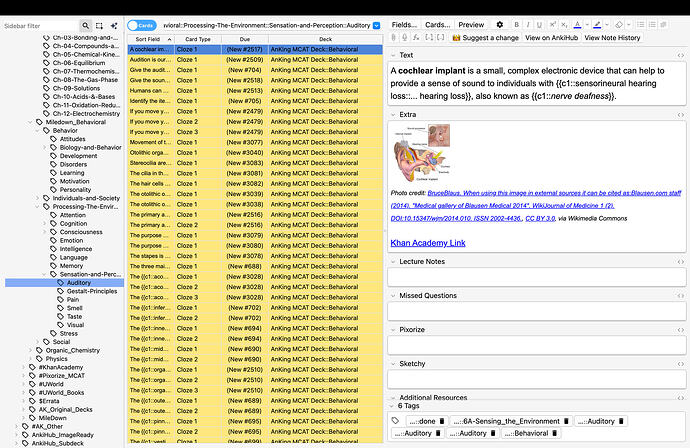The image size is (690, 448).
Task: Insert an unordered bullet list
Action: [641, 25]
